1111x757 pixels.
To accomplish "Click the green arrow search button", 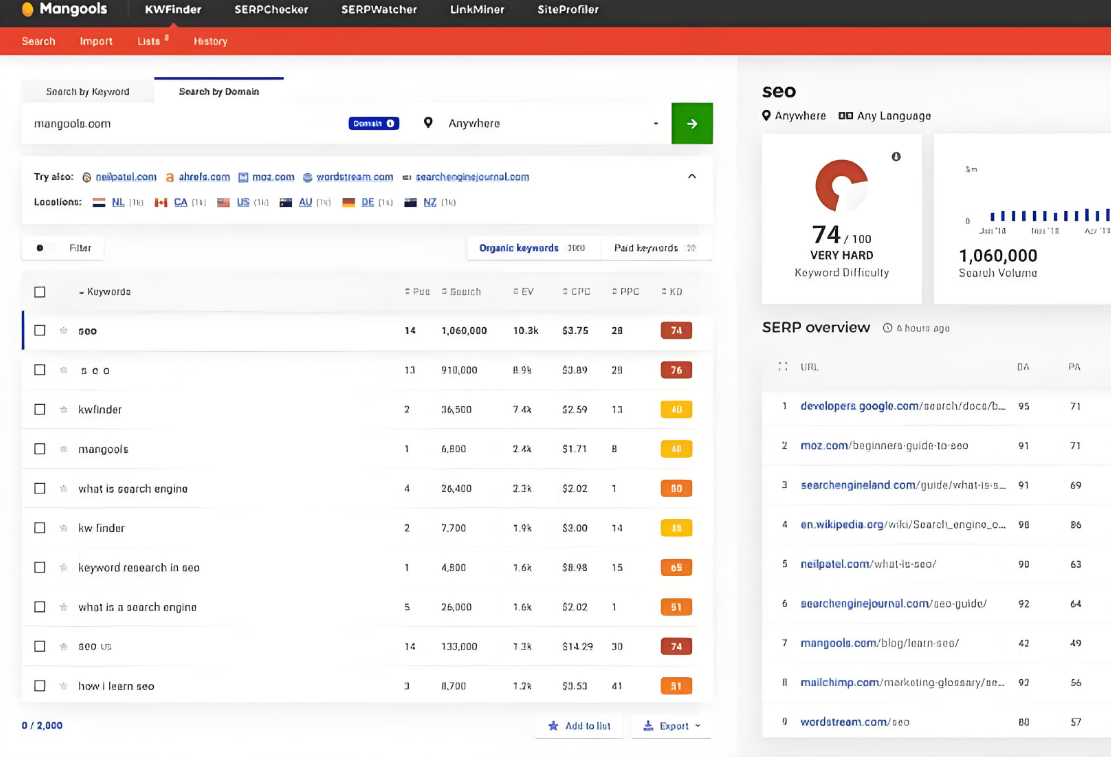I will [x=692, y=123].
